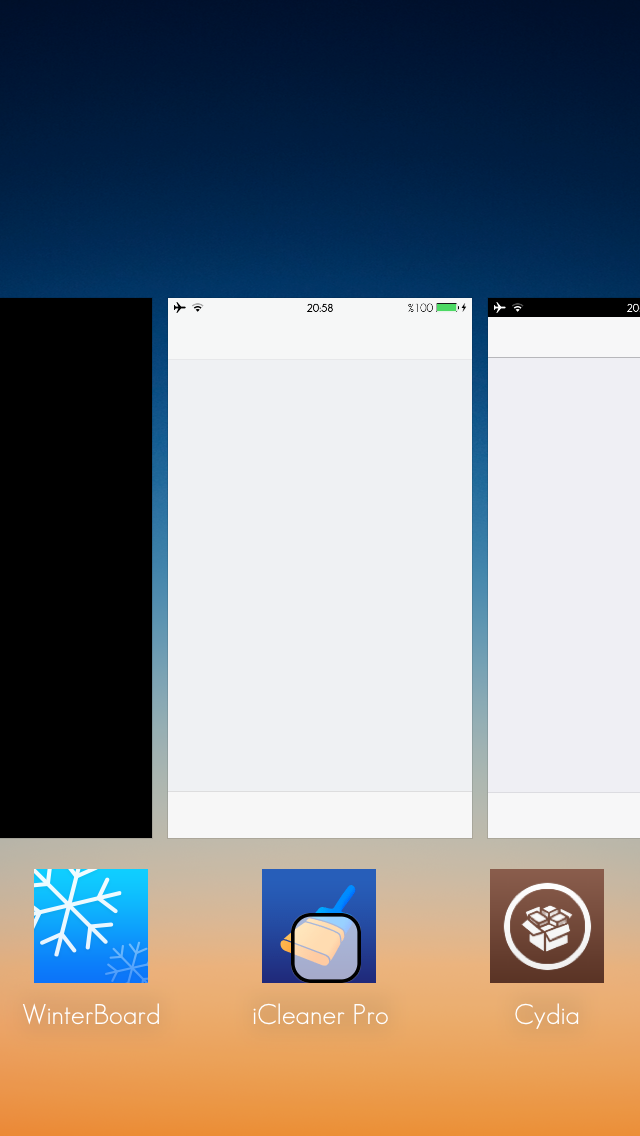Screen dimensions: 640x1136
Task: Tap the airplane mode icon in Cydia preview
Action: pyautogui.click(x=499, y=308)
